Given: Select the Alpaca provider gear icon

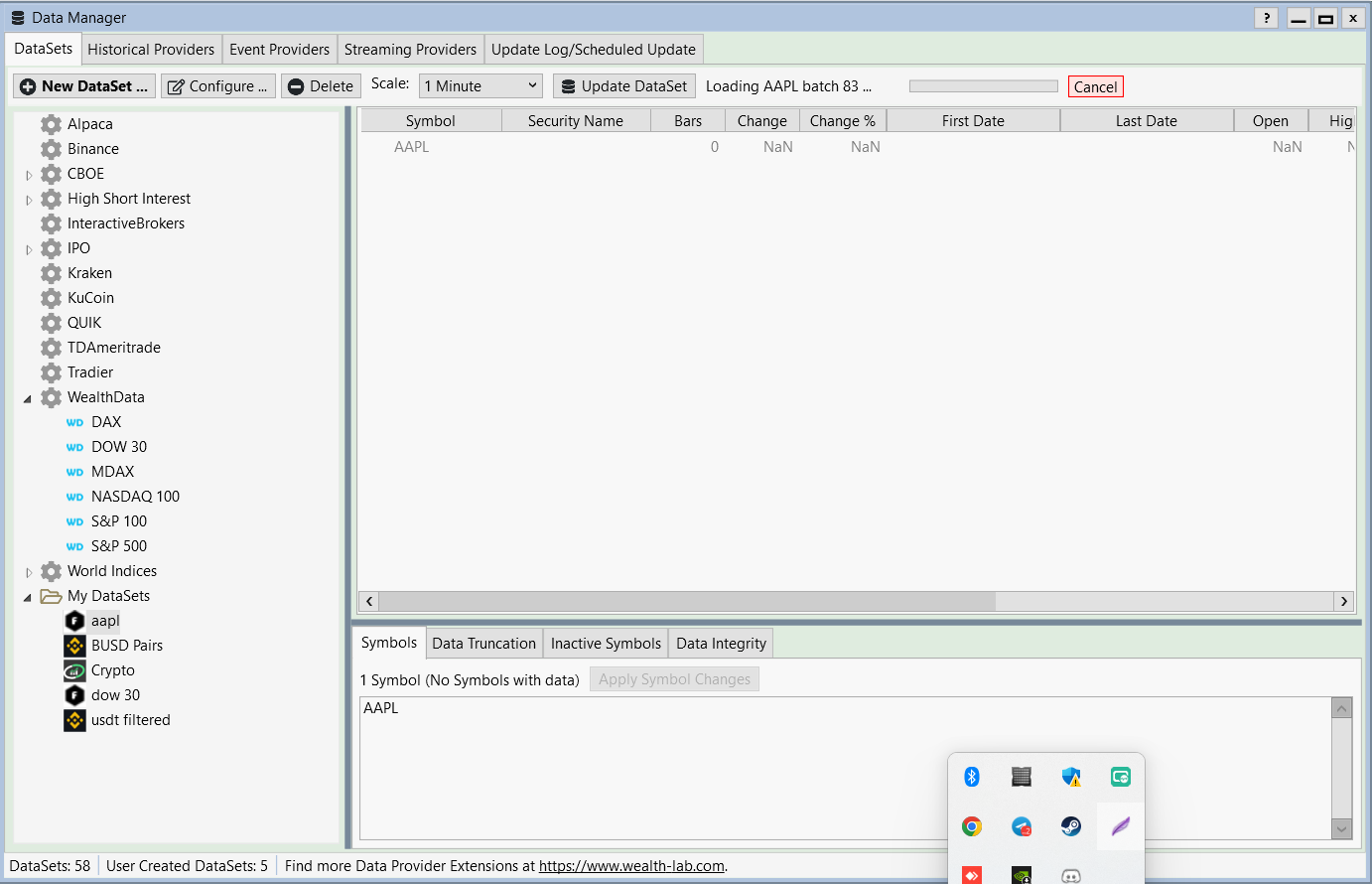Looking at the screenshot, I should 51,124.
